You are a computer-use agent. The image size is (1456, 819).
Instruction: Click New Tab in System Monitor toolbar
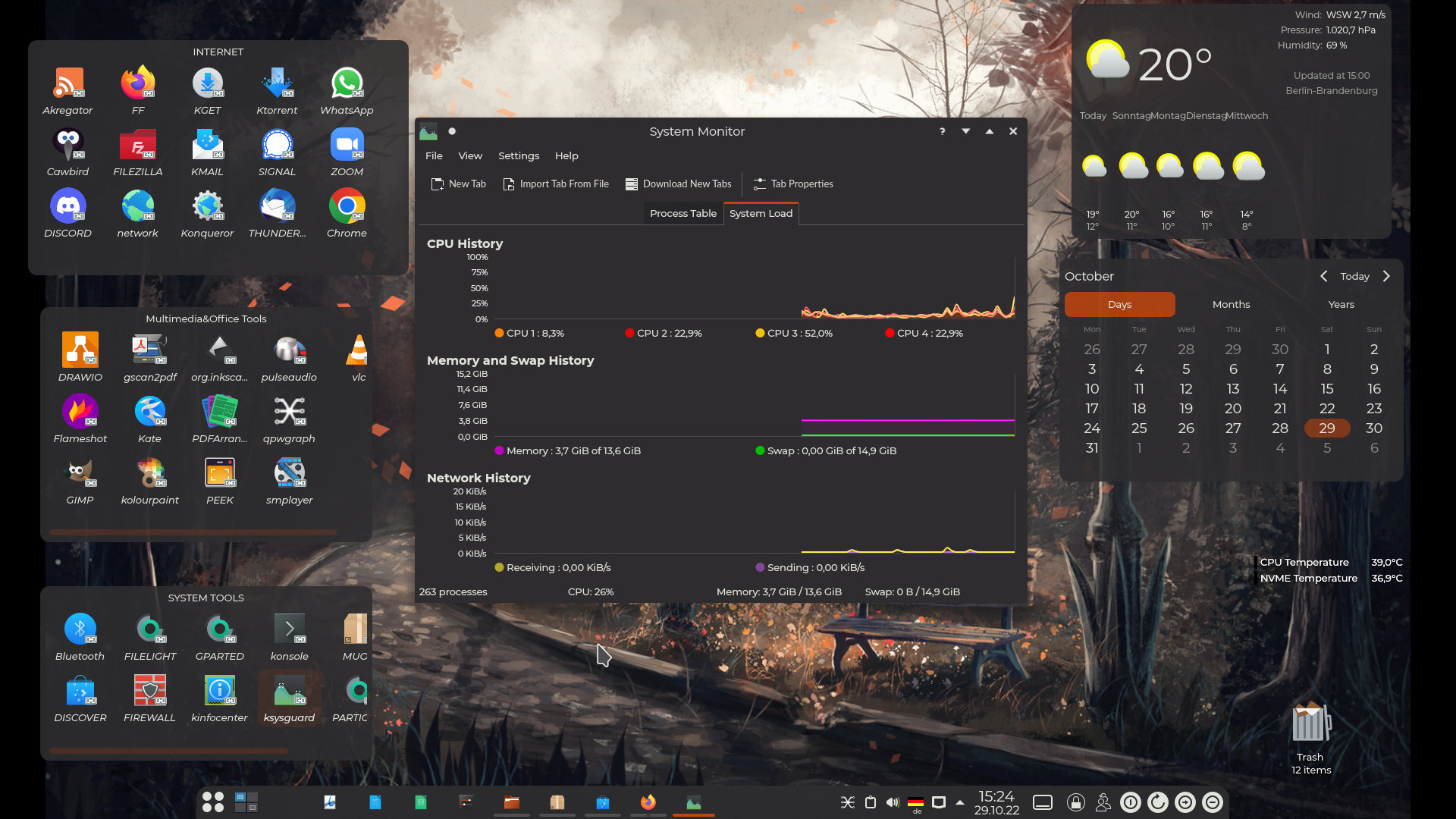(459, 184)
